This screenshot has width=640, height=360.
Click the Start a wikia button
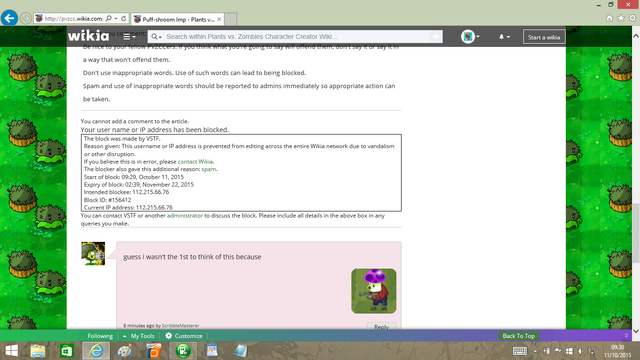click(544, 37)
